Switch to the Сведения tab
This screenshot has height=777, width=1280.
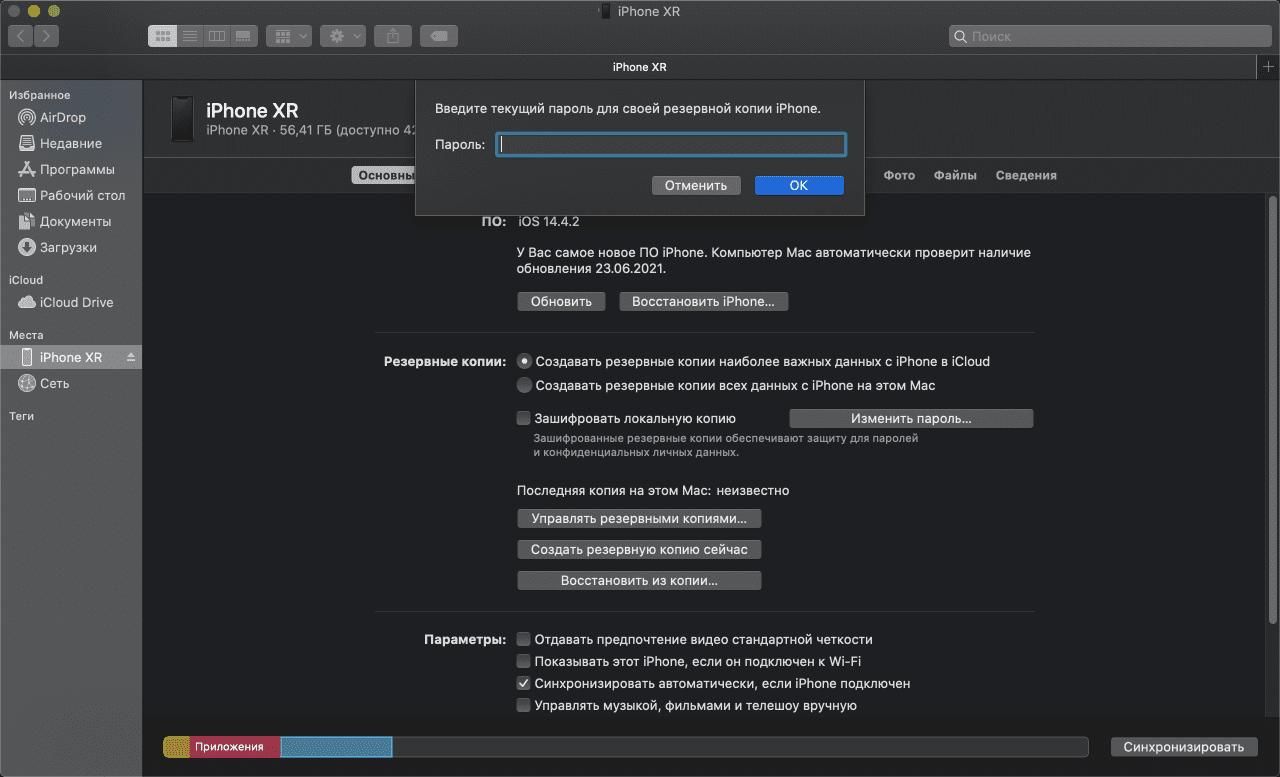[x=1026, y=175]
